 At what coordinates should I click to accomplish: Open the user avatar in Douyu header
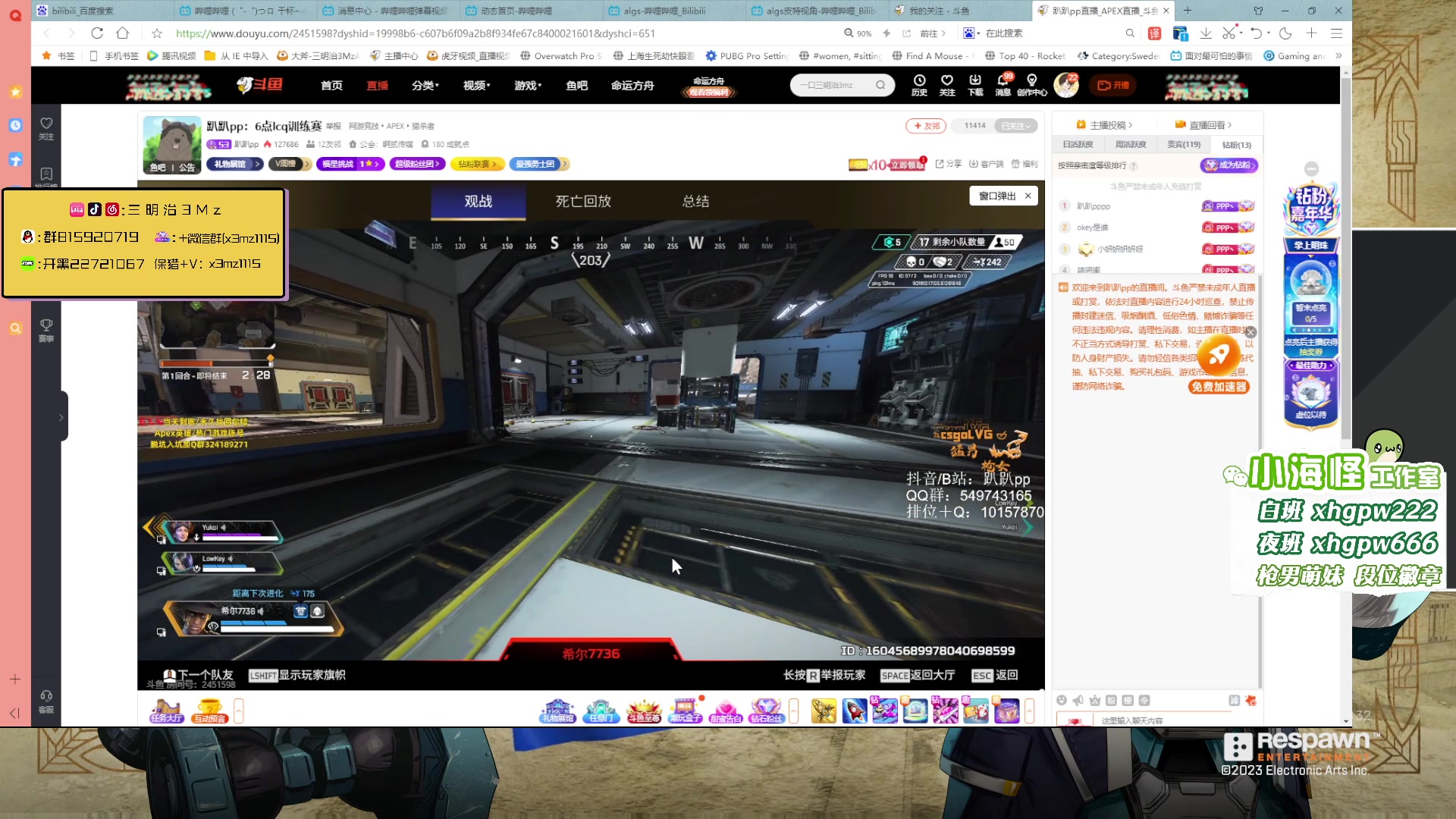tap(1066, 85)
